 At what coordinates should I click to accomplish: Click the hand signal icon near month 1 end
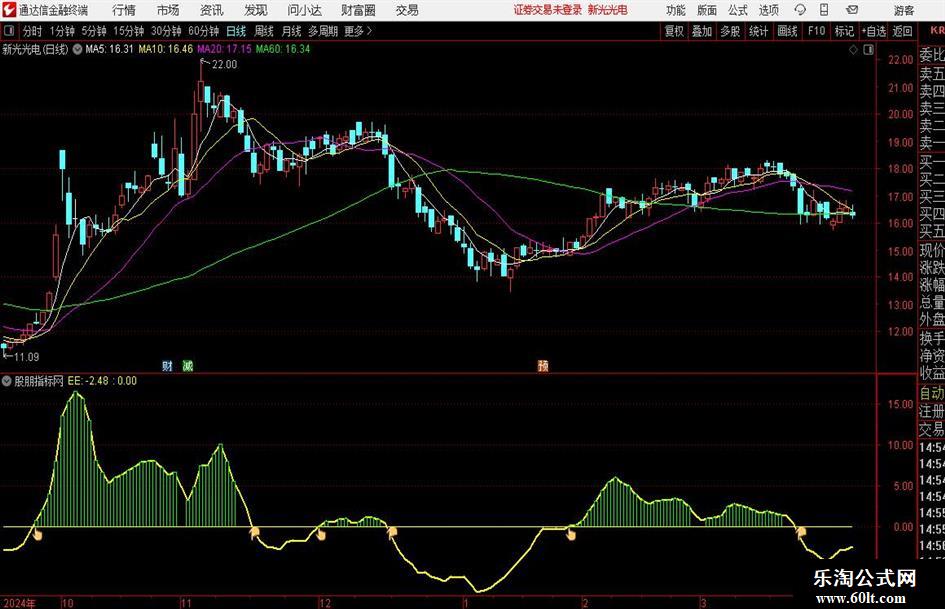click(570, 533)
